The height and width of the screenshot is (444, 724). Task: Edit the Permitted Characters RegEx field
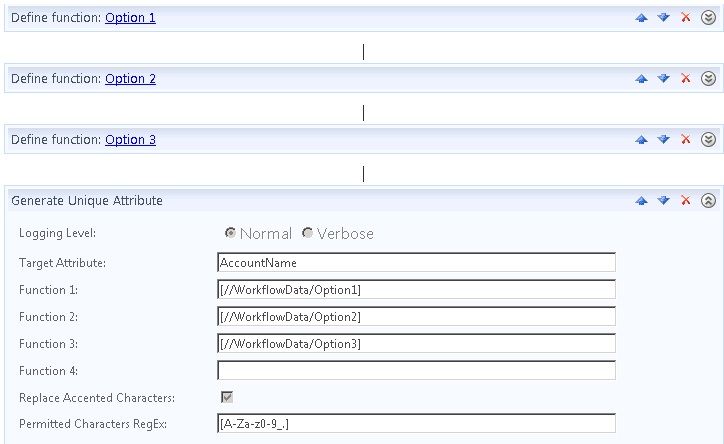416,423
